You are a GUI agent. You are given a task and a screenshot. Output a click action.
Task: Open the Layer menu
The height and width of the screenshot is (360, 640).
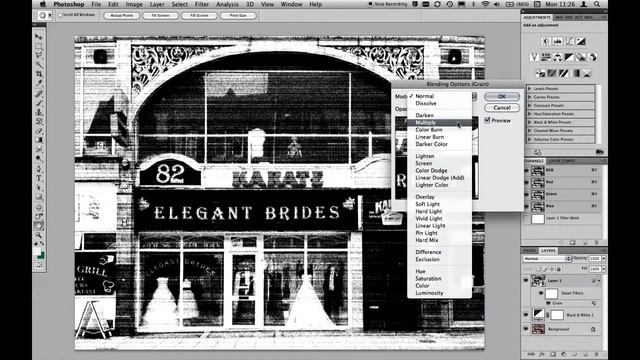coord(157,4)
